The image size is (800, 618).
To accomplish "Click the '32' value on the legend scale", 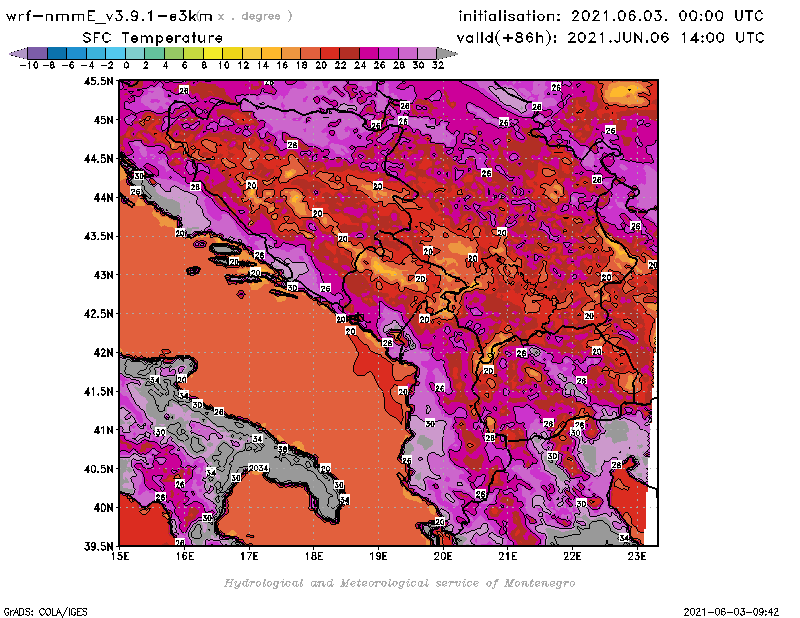I will pos(438,65).
